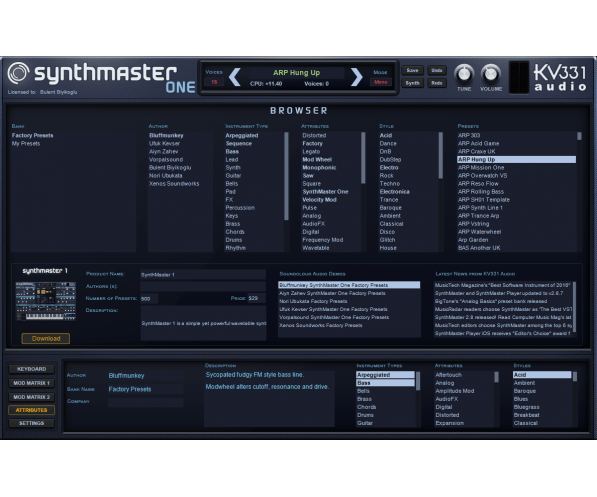Select preset ARP Waterwheel

pyautogui.click(x=479, y=232)
